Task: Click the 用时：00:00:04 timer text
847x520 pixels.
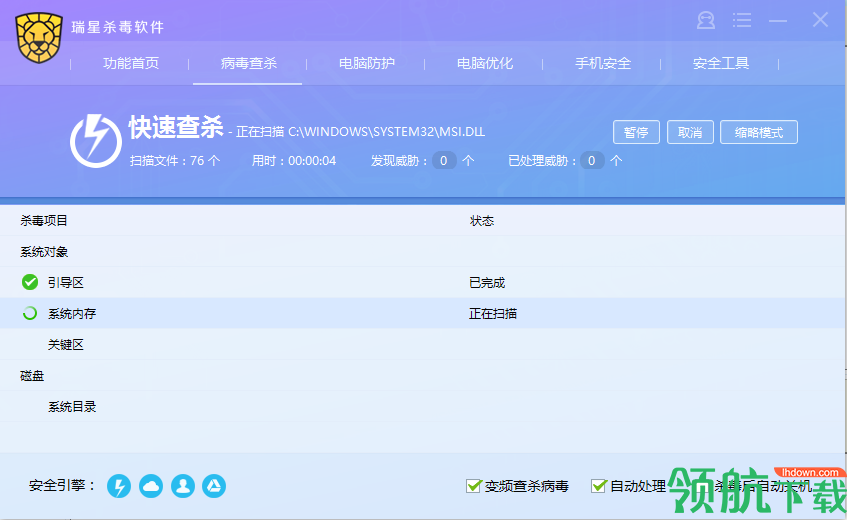Action: pyautogui.click(x=294, y=160)
